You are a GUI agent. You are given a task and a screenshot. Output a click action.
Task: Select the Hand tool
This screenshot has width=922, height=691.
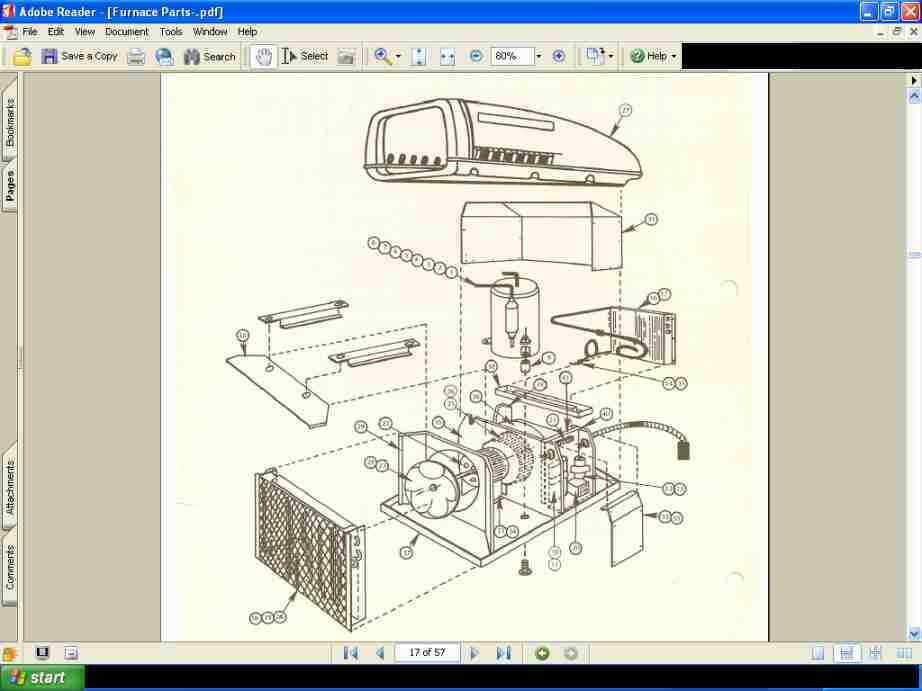pos(264,57)
